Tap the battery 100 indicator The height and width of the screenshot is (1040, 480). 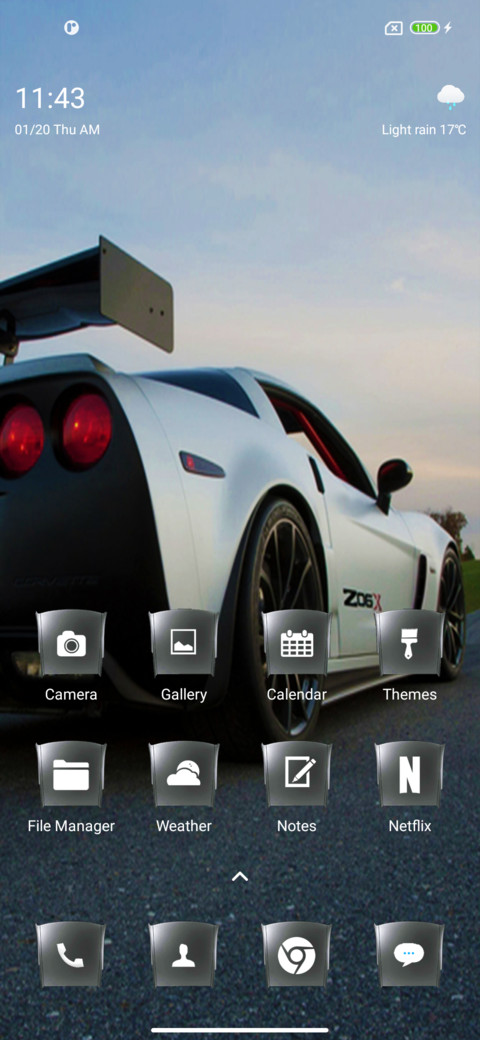coord(424,28)
